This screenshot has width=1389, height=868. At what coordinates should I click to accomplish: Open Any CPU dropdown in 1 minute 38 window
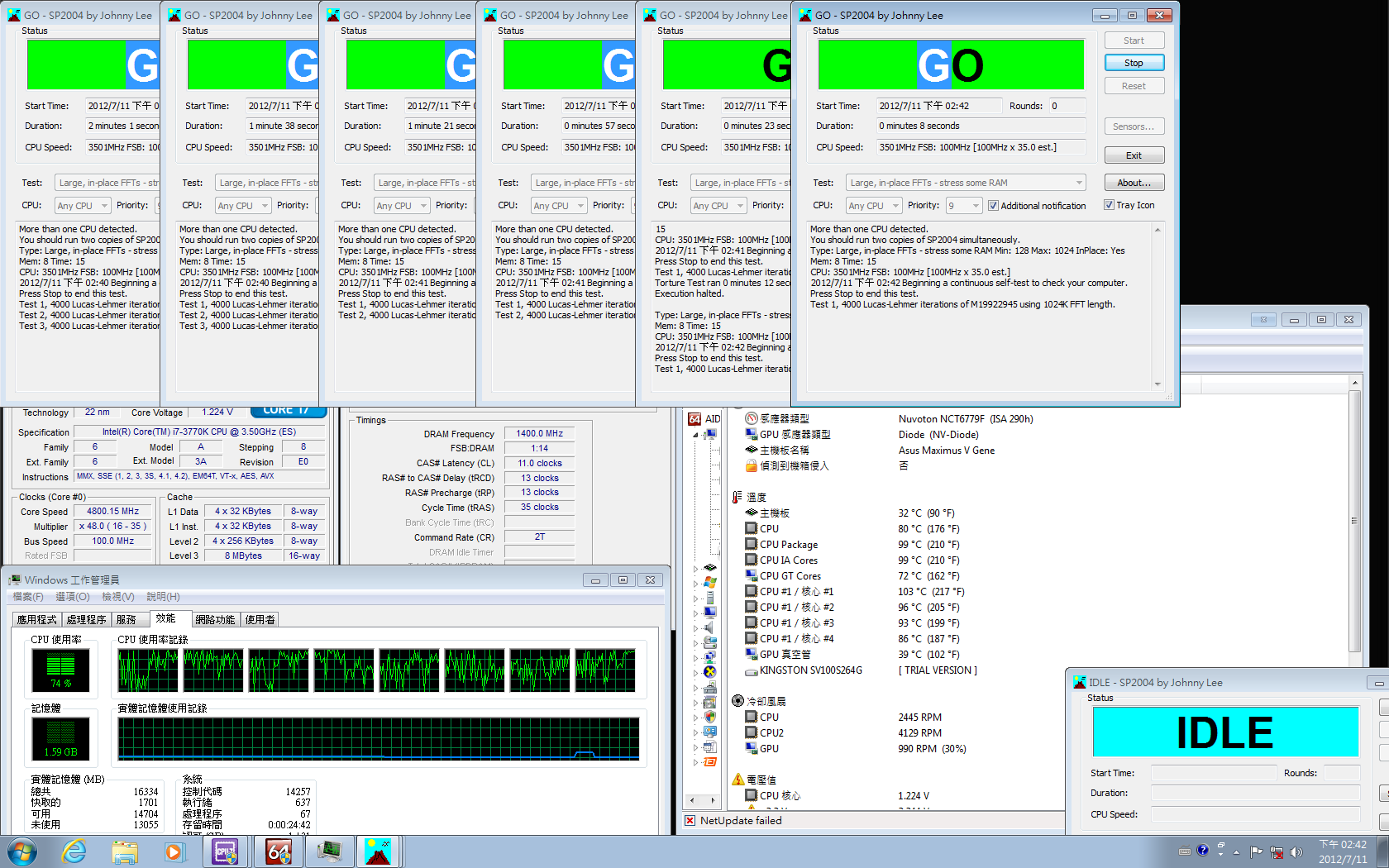(x=243, y=206)
